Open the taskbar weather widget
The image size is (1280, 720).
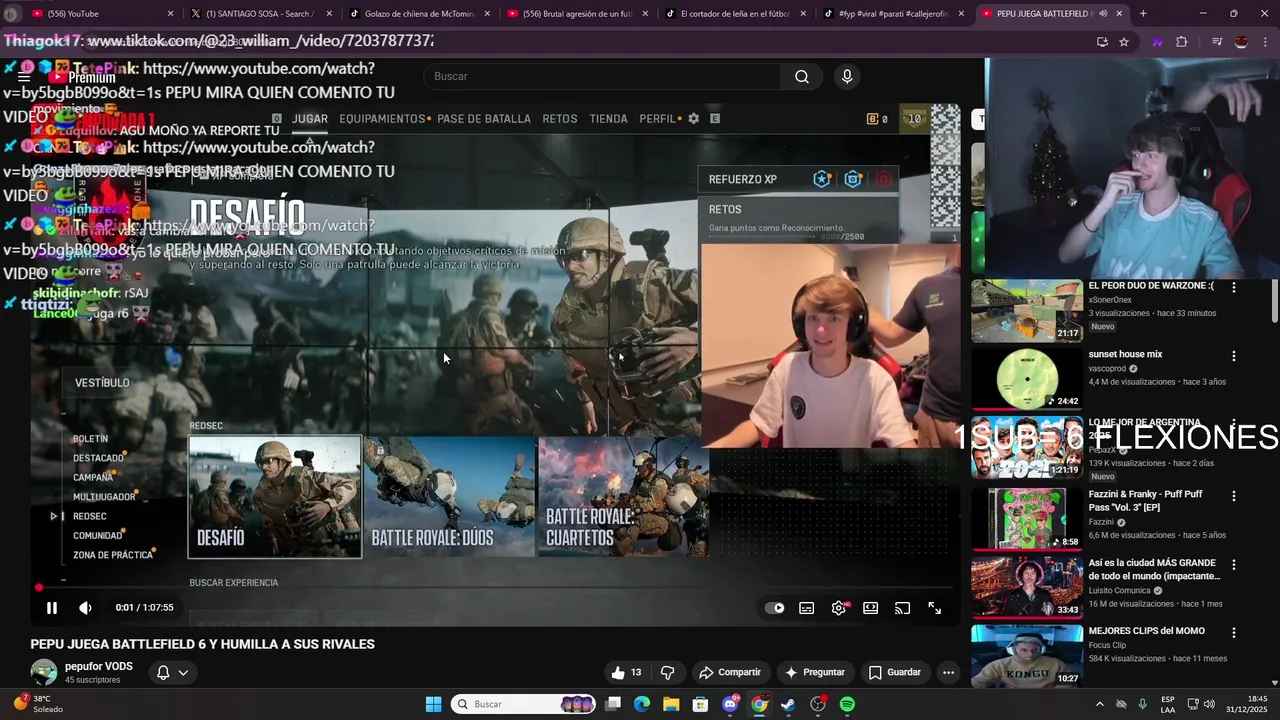point(40,704)
